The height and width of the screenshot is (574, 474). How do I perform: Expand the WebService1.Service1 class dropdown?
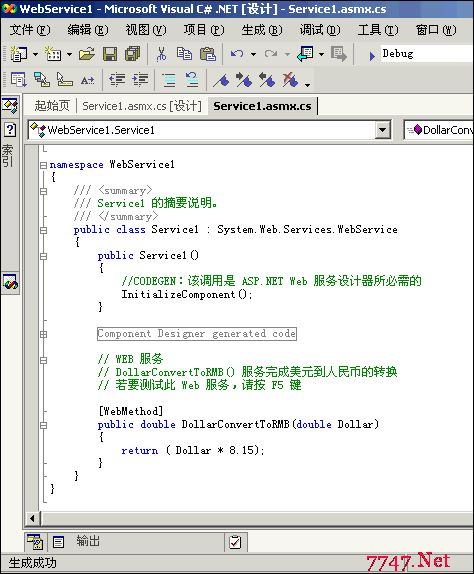pyautogui.click(x=382, y=130)
